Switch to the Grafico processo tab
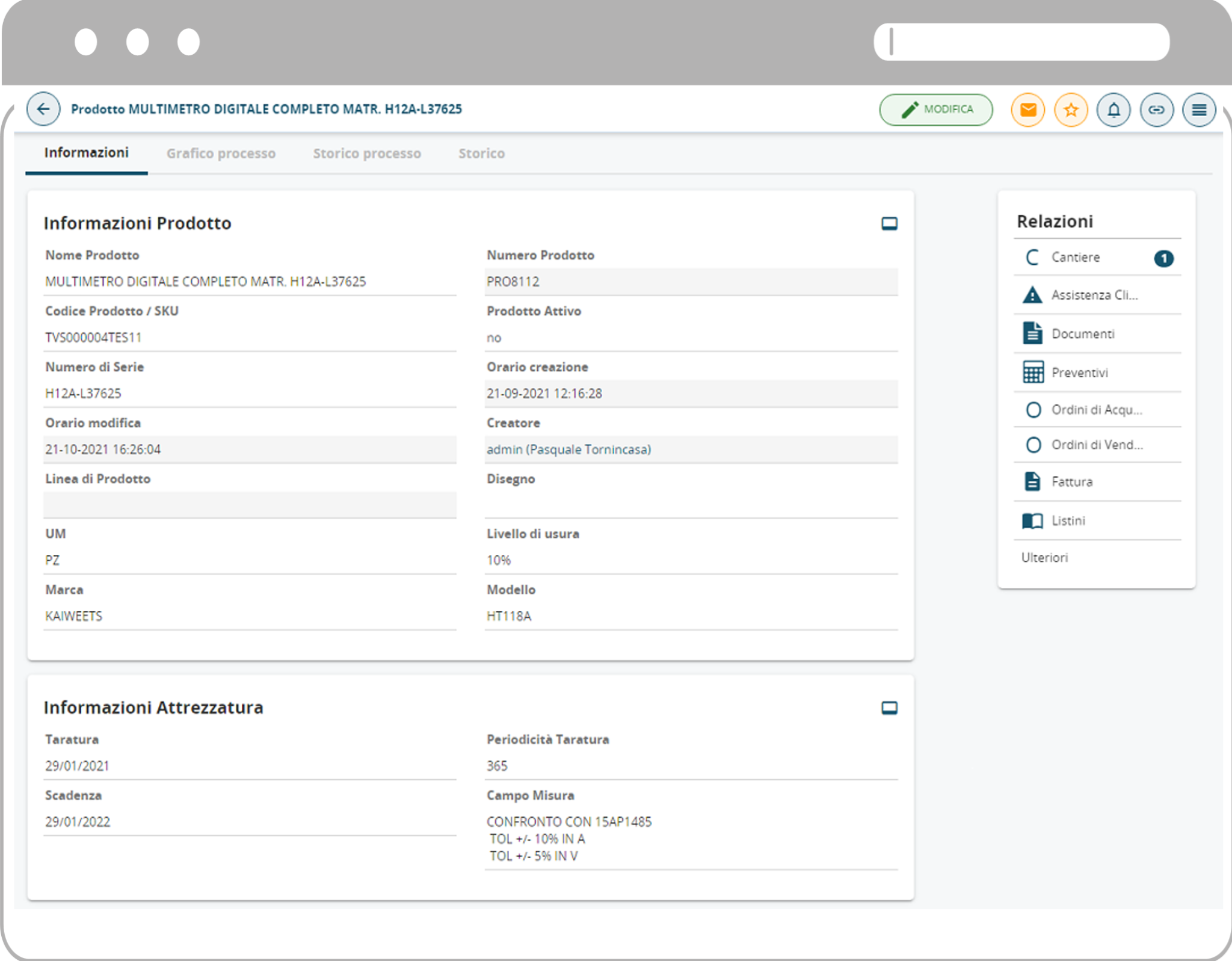Screen dimensions: 1232x961 221,153
